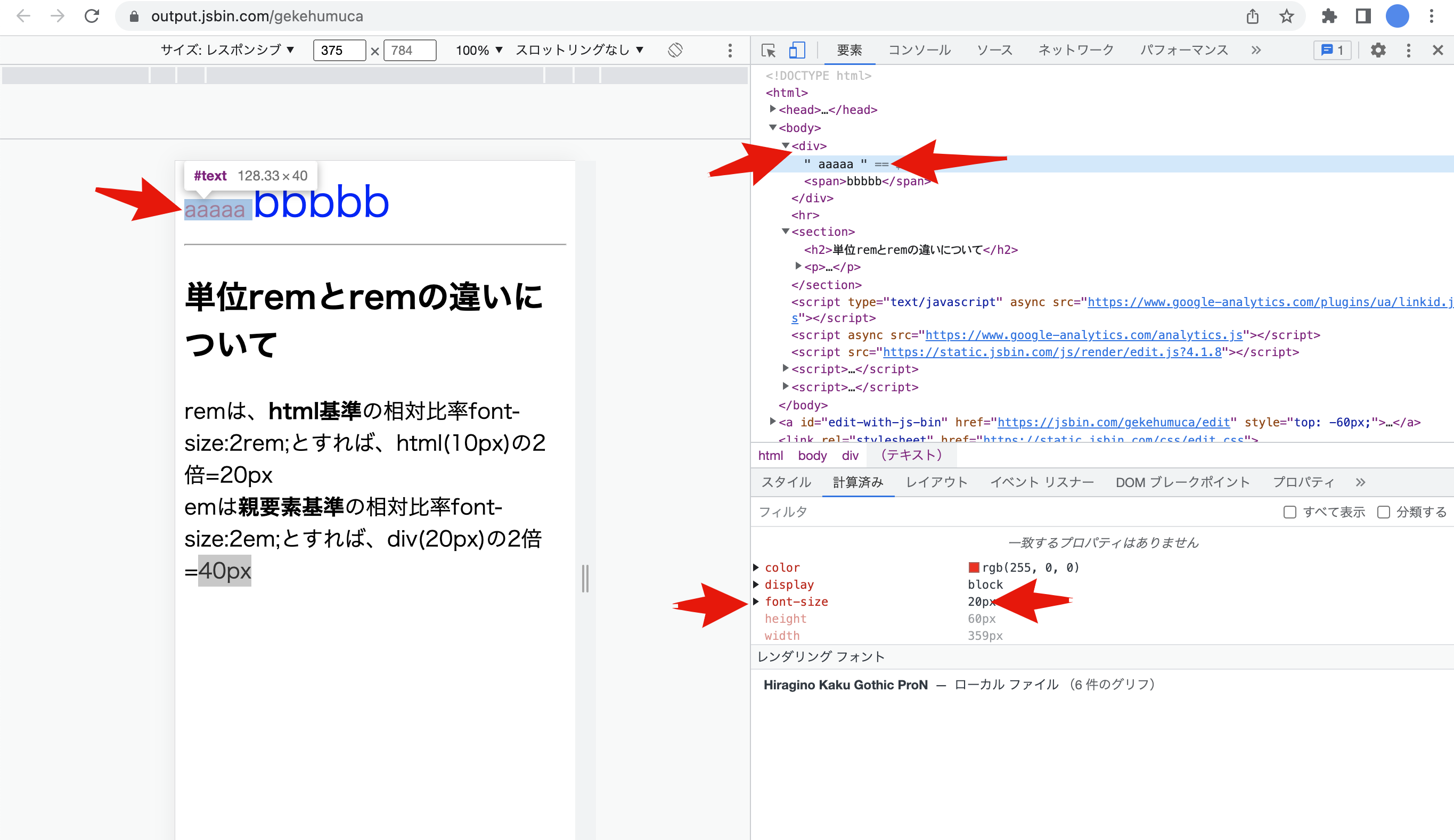Open the 100% zoom dropdown
The image size is (1454, 840).
pyautogui.click(x=479, y=50)
